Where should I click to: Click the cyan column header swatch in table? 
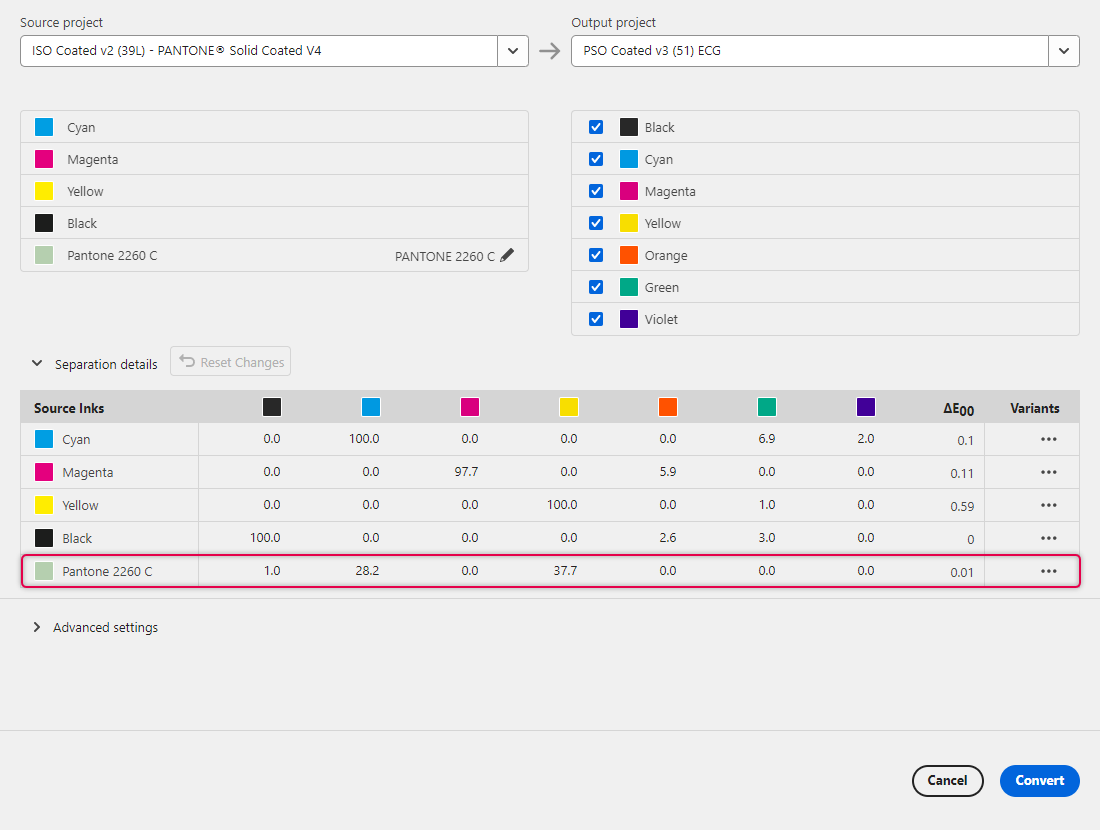point(370,407)
